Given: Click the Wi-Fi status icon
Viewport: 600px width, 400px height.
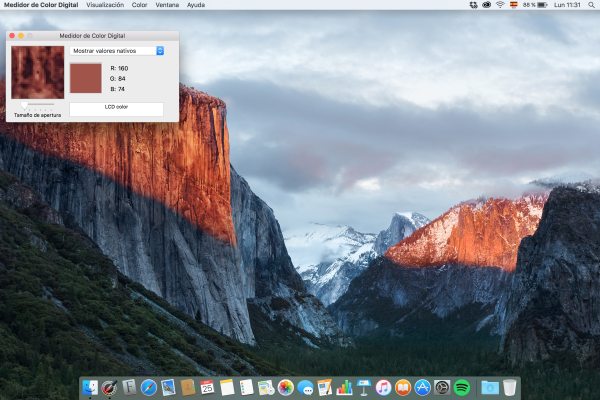Looking at the screenshot, I should click(500, 5).
